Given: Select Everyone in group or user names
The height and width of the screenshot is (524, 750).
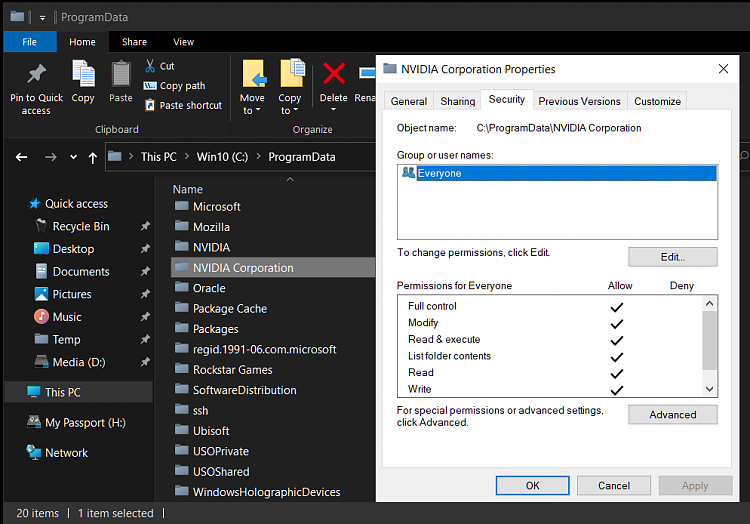Looking at the screenshot, I should click(557, 173).
